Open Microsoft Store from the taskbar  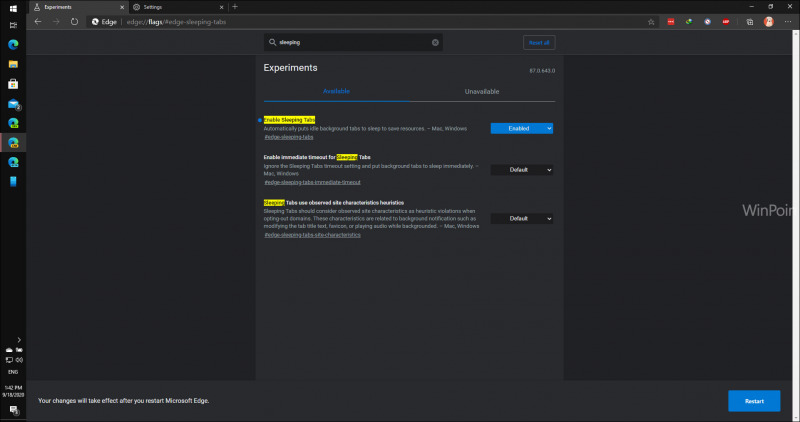[13, 84]
